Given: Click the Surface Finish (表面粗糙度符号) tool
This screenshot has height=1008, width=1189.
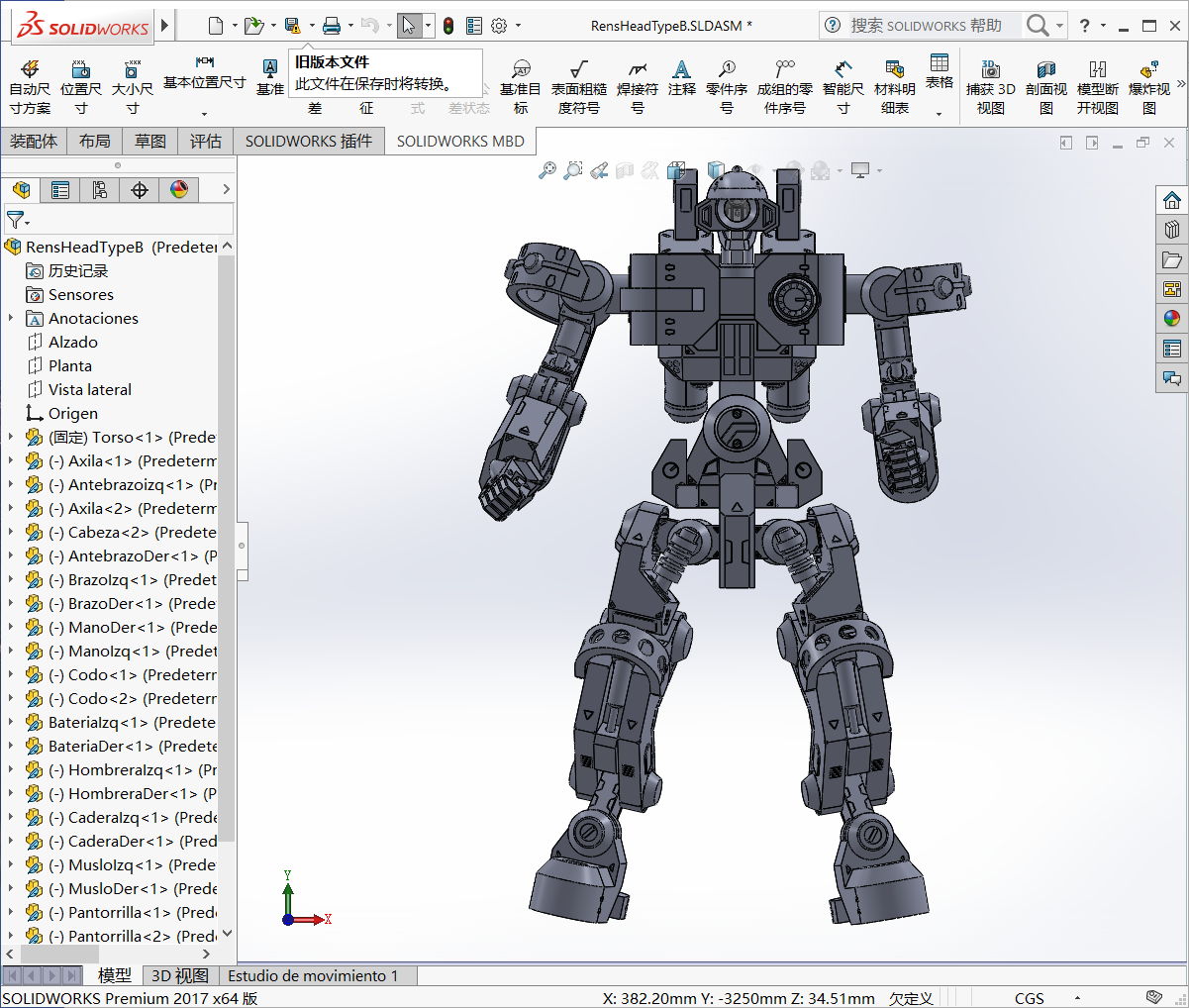Looking at the screenshot, I should (x=578, y=86).
